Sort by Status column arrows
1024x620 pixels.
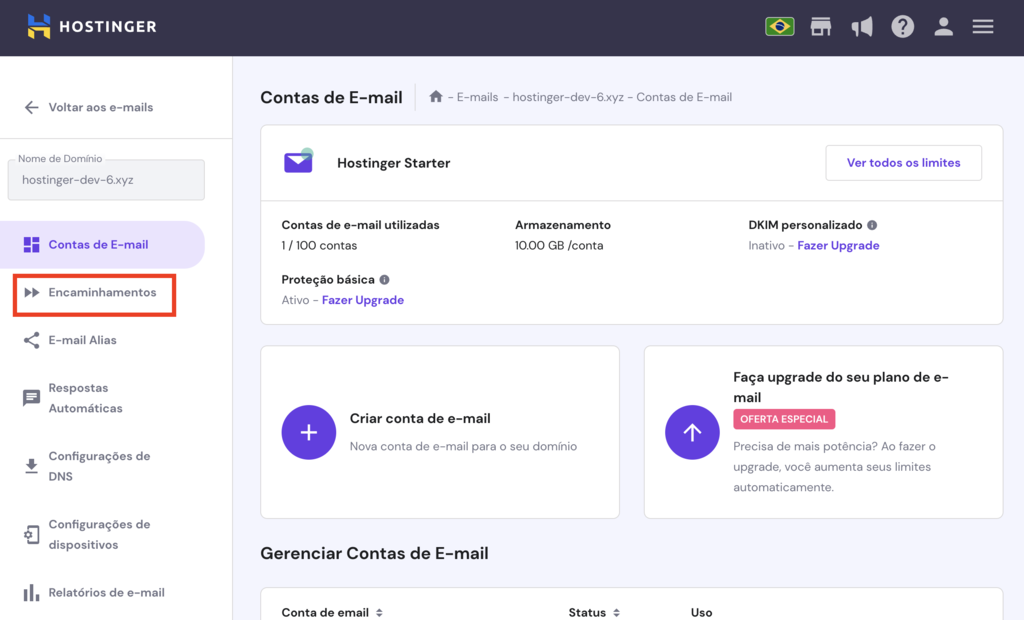tap(616, 613)
